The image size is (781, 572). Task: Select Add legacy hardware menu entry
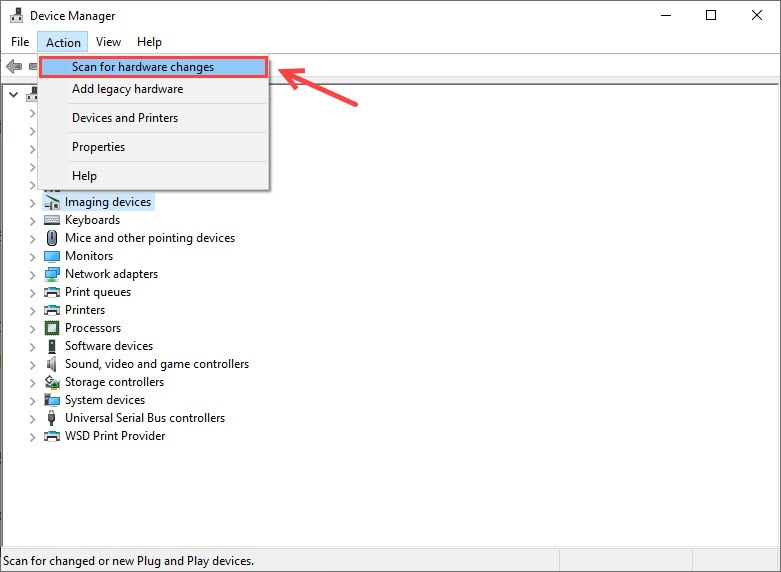pyautogui.click(x=128, y=89)
